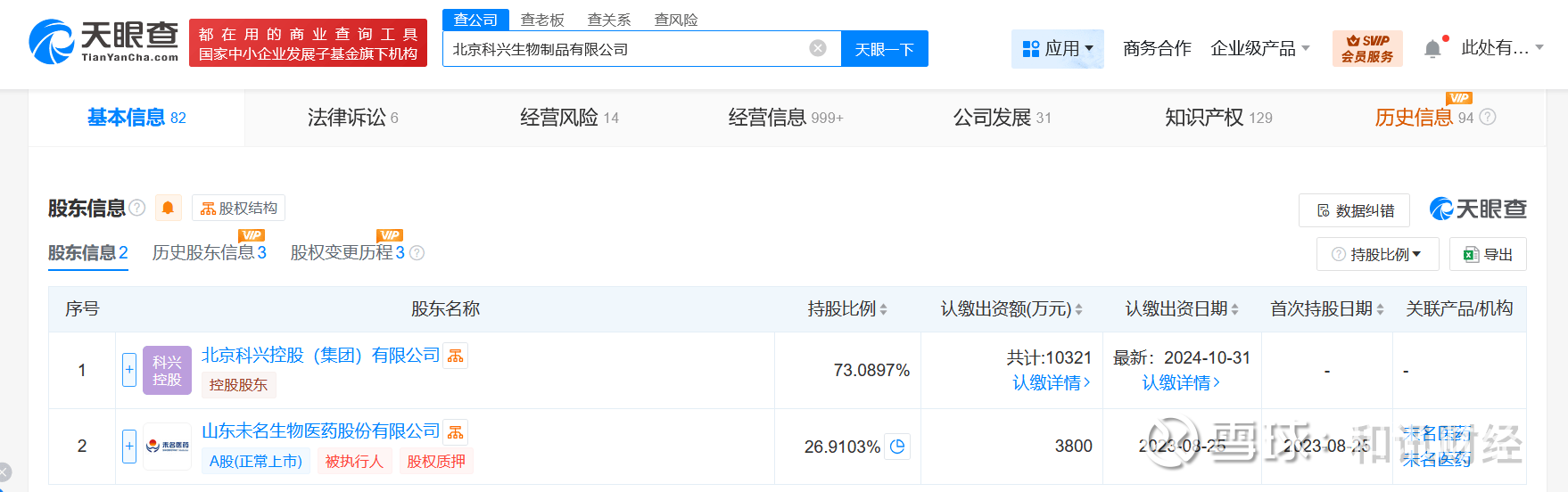Open the 持股比例 dropdown filter
The height and width of the screenshot is (492, 1568).
1377,254
